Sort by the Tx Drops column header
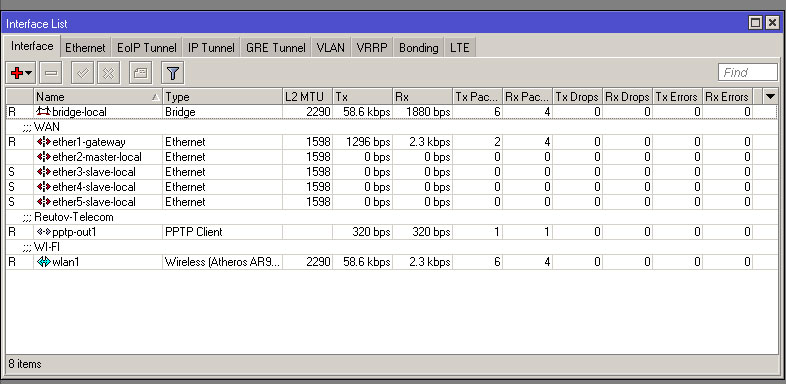Viewport: 786px width, 384px height. click(577, 96)
